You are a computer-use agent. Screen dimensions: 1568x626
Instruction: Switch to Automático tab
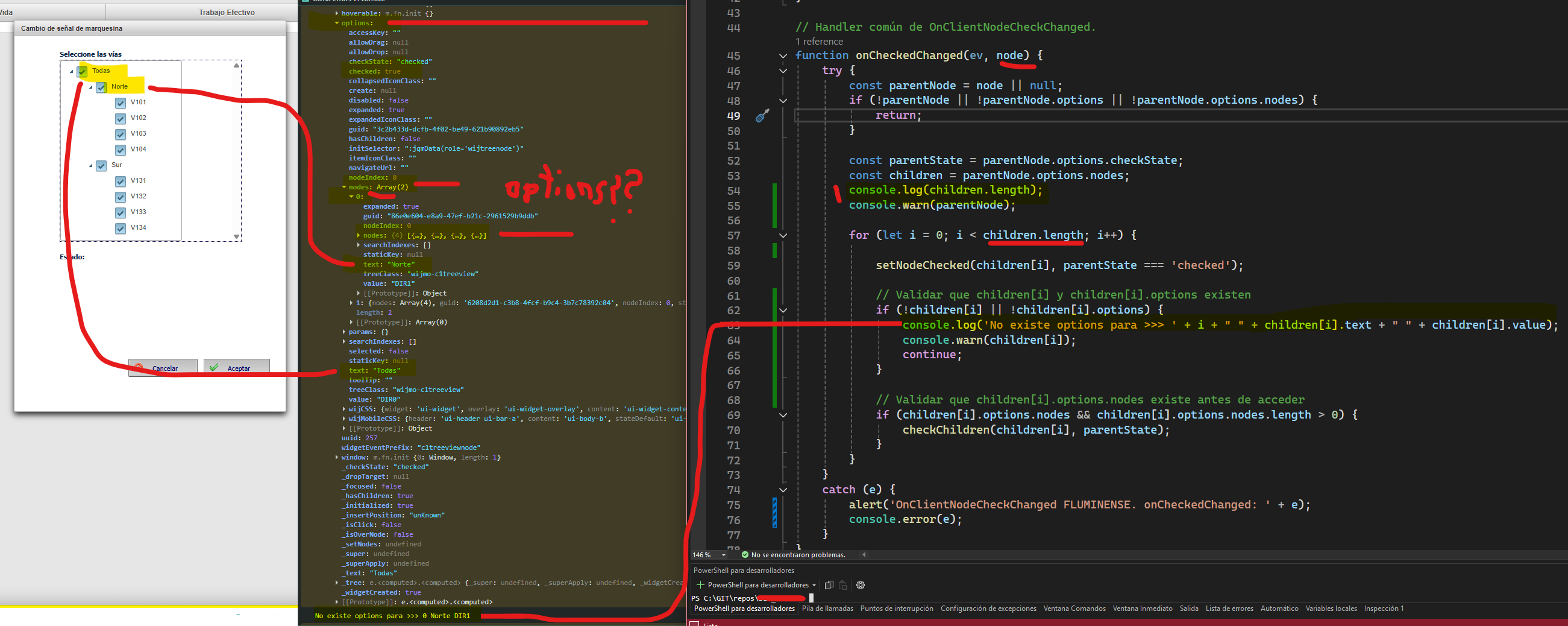click(x=1279, y=609)
